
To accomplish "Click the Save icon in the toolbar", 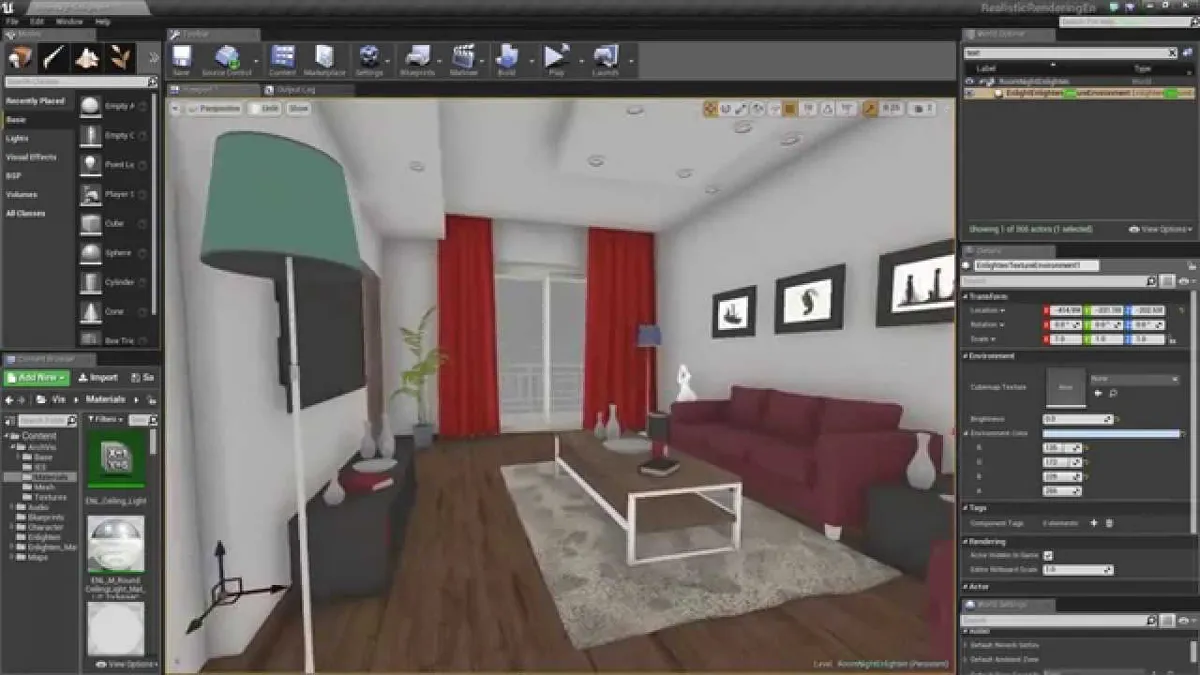I will point(181,60).
